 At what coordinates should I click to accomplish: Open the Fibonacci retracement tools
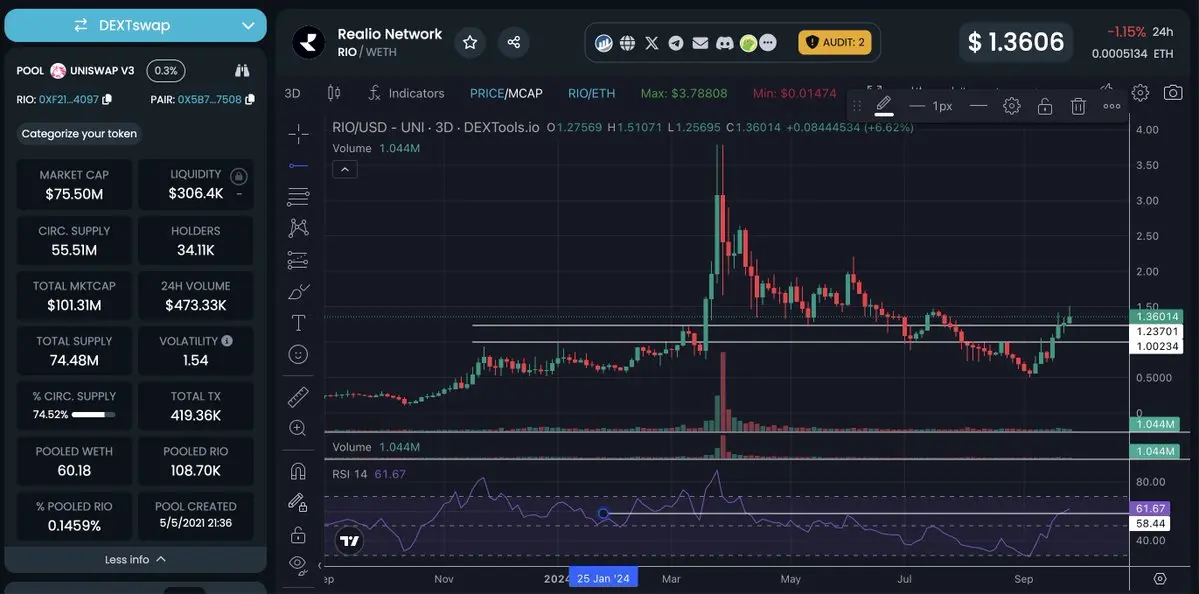298,196
